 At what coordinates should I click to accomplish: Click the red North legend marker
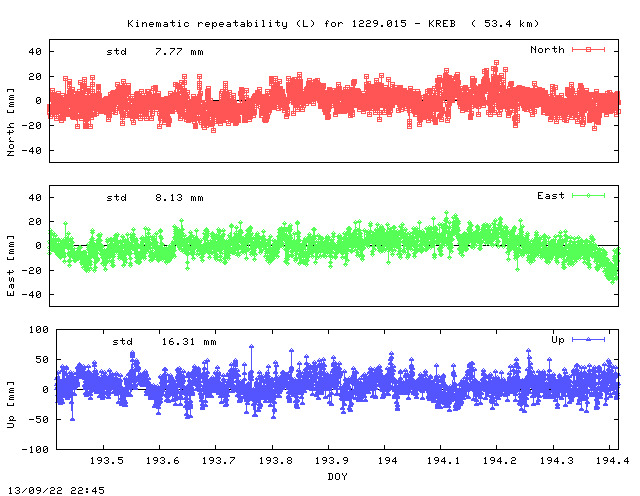click(588, 50)
